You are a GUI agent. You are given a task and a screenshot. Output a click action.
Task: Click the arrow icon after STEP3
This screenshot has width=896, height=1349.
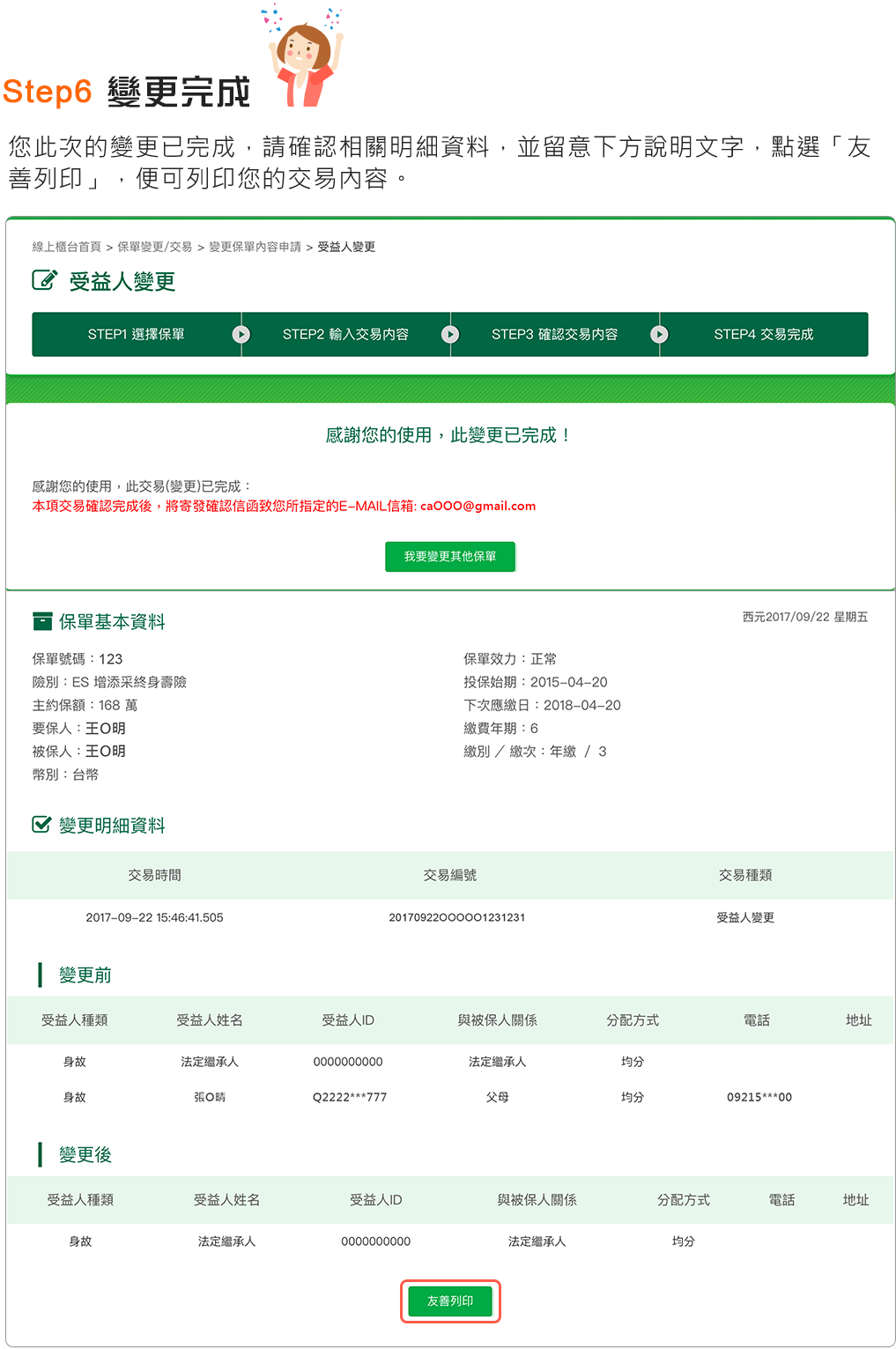pos(659,335)
